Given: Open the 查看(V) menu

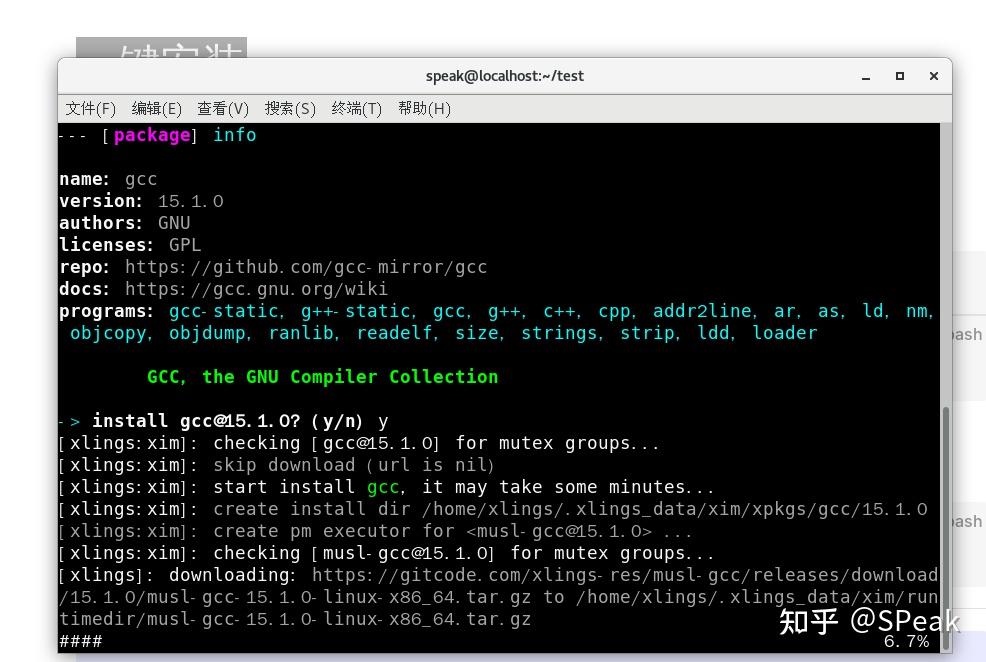Looking at the screenshot, I should click(222, 108).
